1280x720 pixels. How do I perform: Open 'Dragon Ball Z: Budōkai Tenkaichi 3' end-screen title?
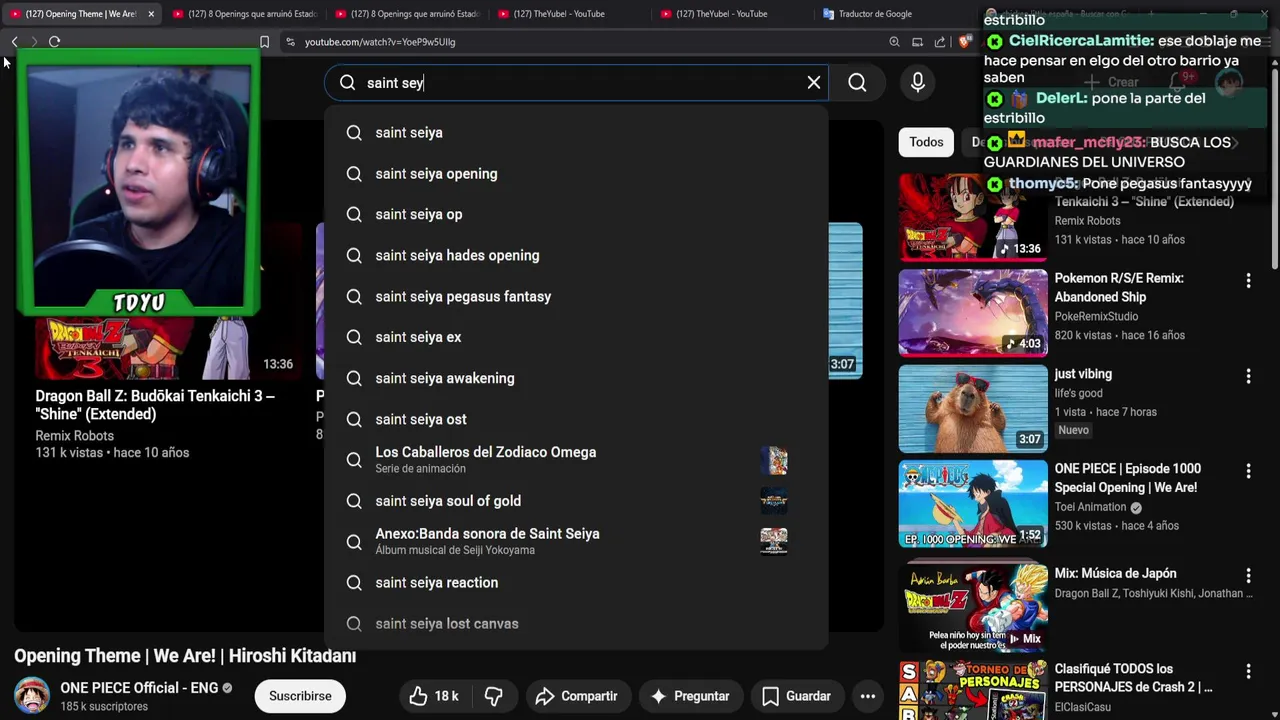[x=155, y=405]
